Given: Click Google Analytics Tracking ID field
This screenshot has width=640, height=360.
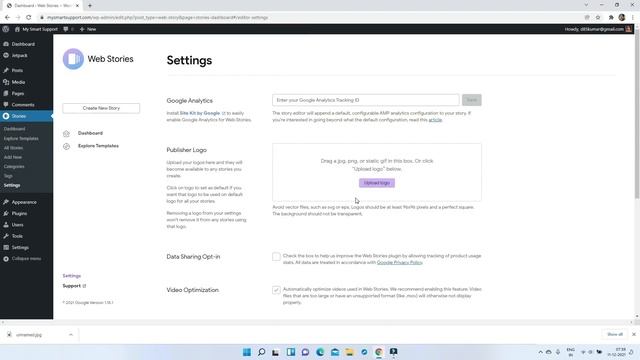Looking at the screenshot, I should click(x=366, y=100).
